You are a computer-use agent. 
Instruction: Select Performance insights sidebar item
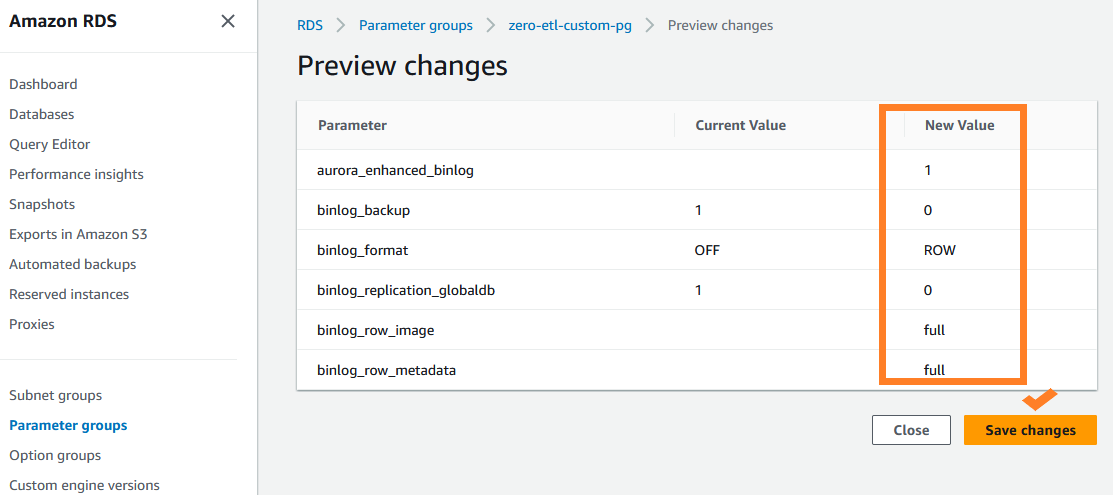(76, 174)
